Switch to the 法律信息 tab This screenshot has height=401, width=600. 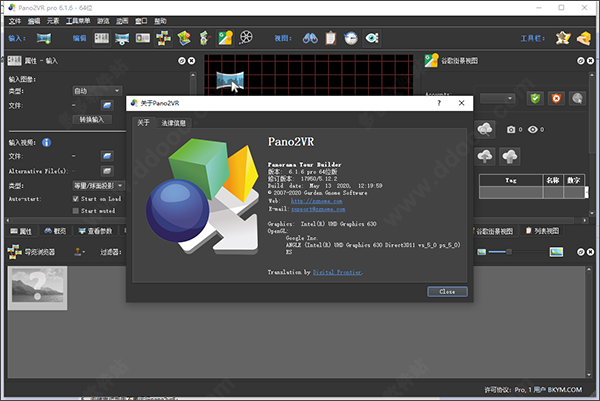173,122
